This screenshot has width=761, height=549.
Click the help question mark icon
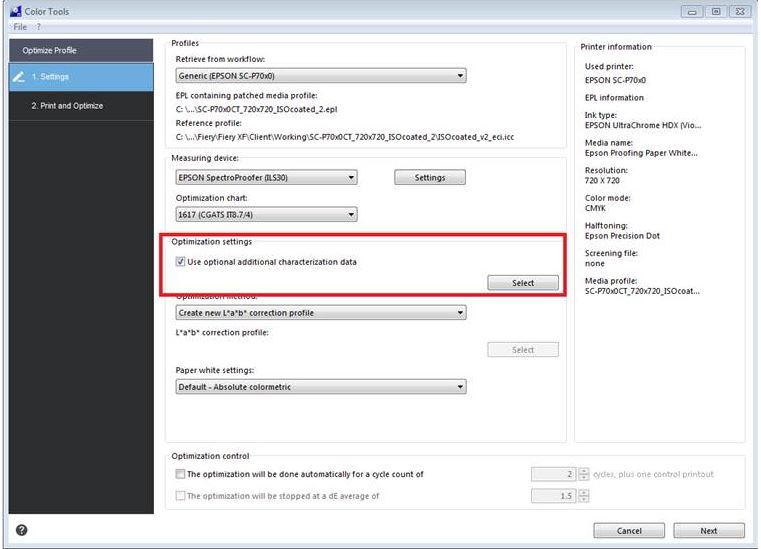pos(21,530)
